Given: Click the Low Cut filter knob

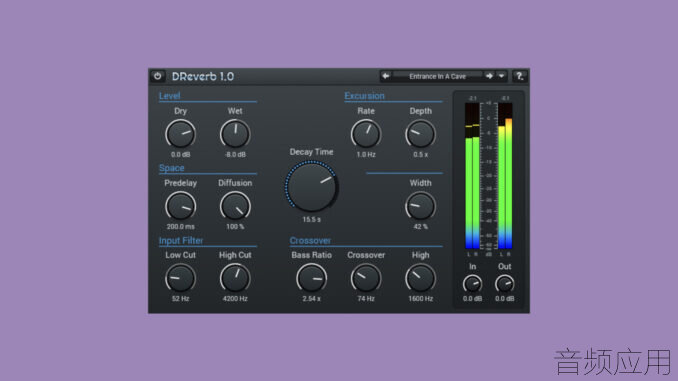Looking at the screenshot, I should (x=181, y=278).
